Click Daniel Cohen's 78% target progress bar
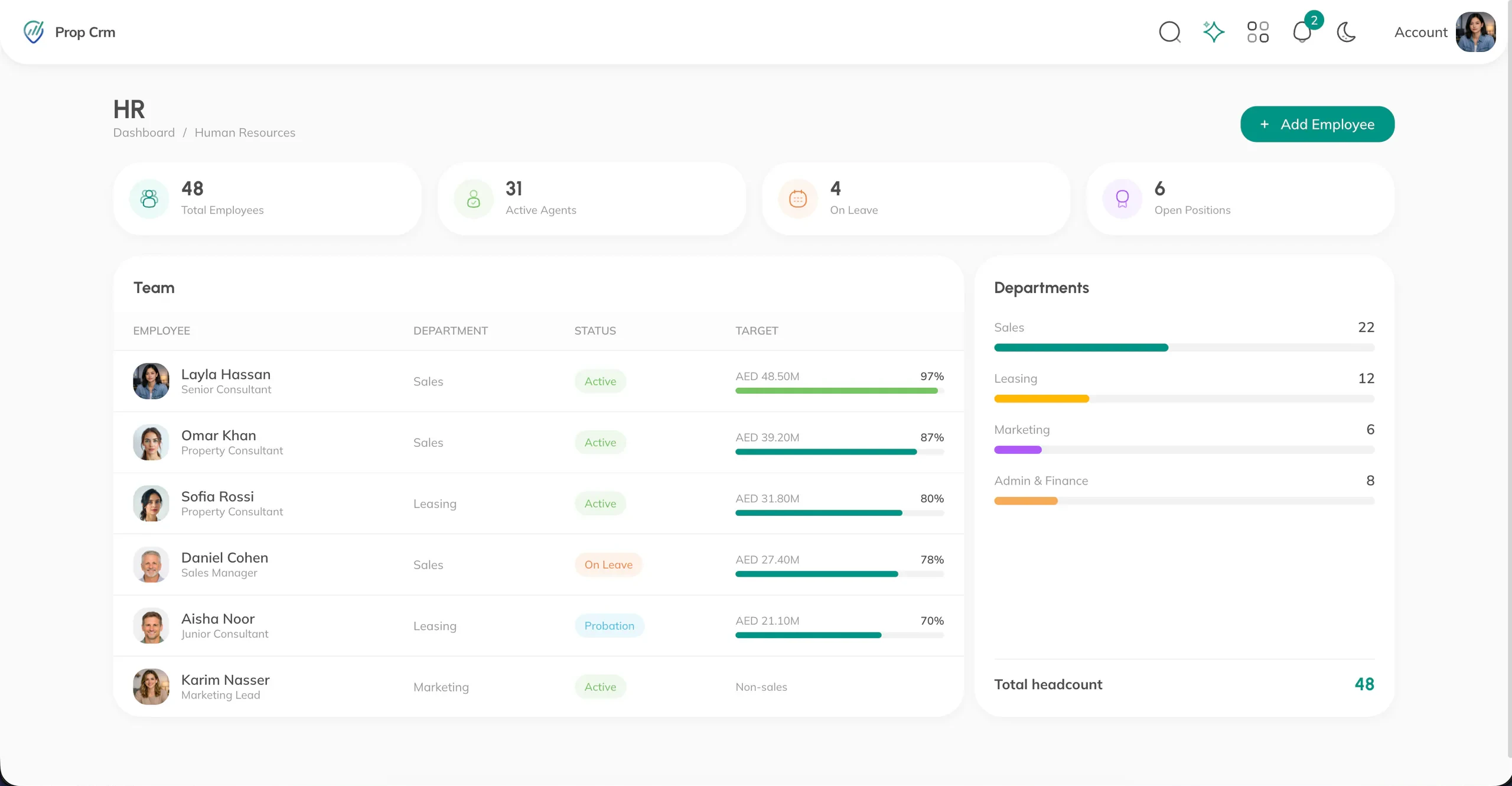 (839, 574)
